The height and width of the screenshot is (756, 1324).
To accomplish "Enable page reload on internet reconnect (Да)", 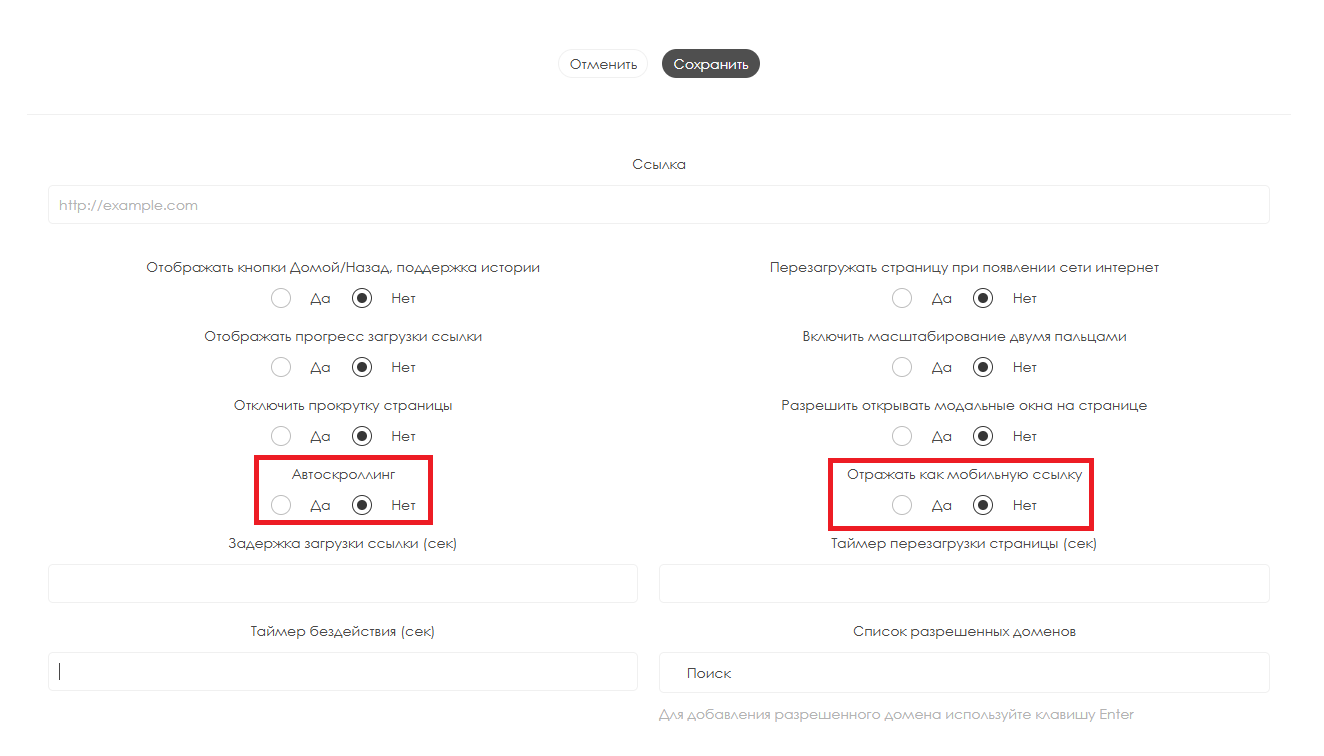I will 902,298.
